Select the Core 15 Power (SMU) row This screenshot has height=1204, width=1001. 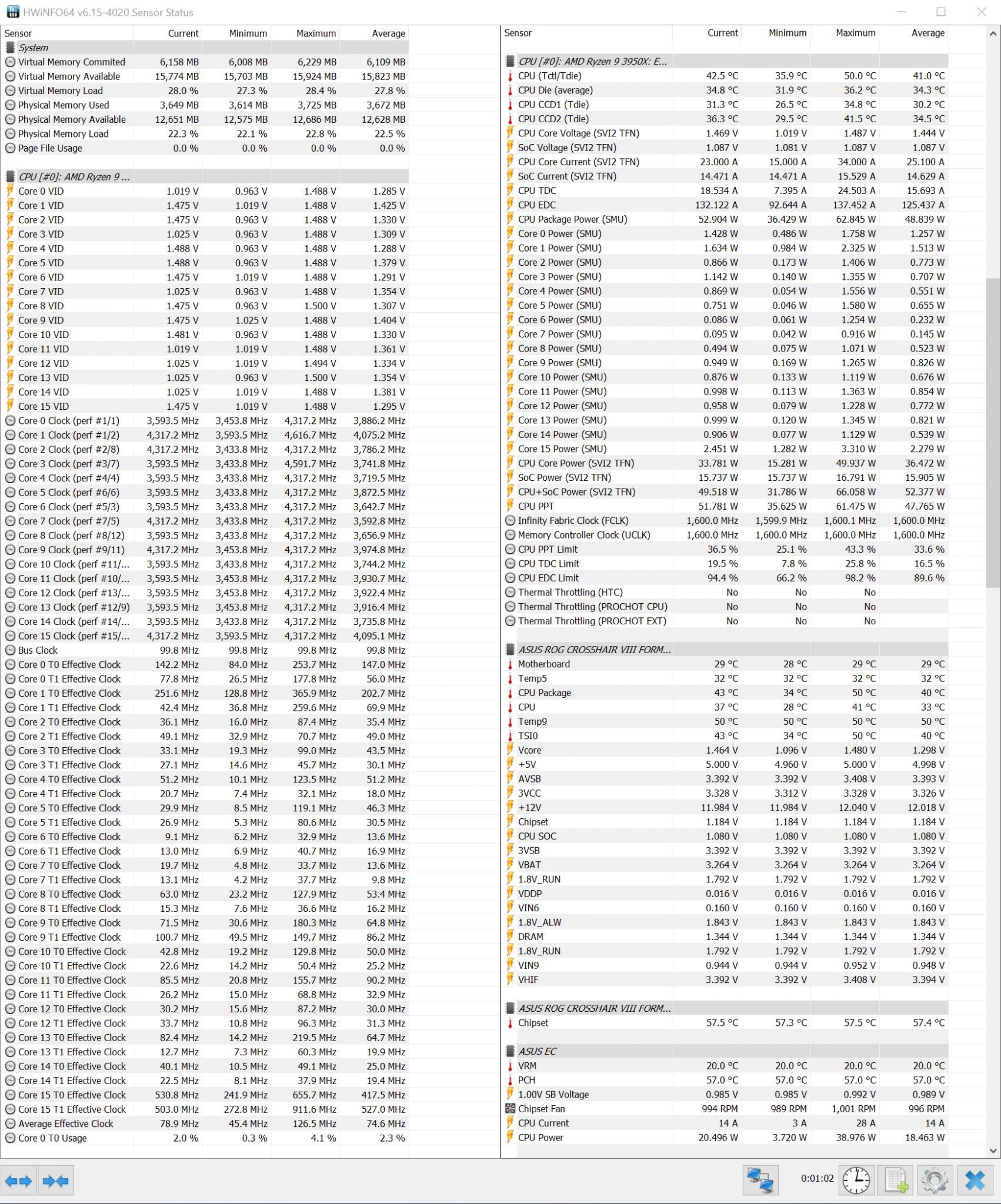point(725,449)
